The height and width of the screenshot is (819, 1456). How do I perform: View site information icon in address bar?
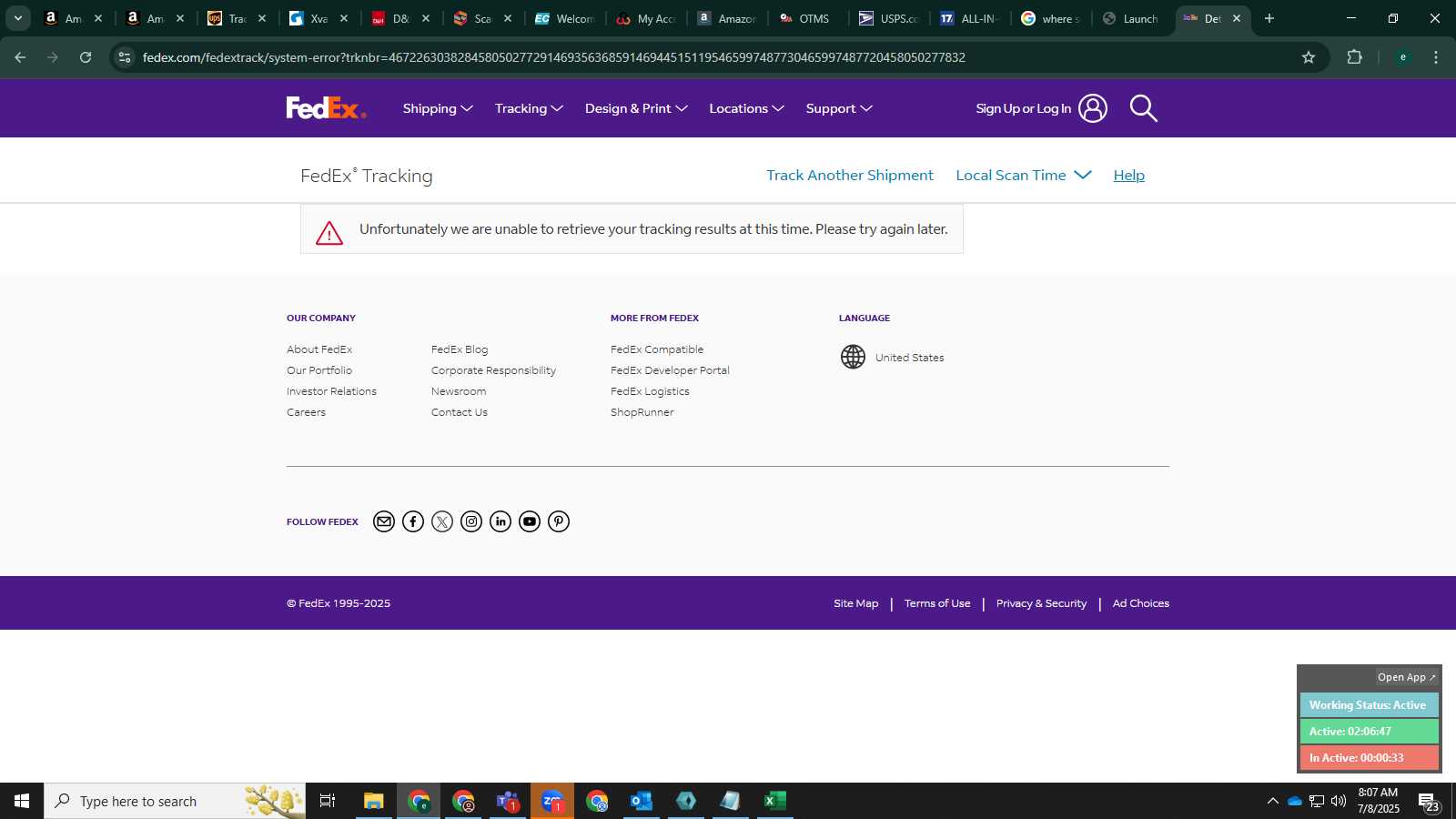click(x=125, y=57)
